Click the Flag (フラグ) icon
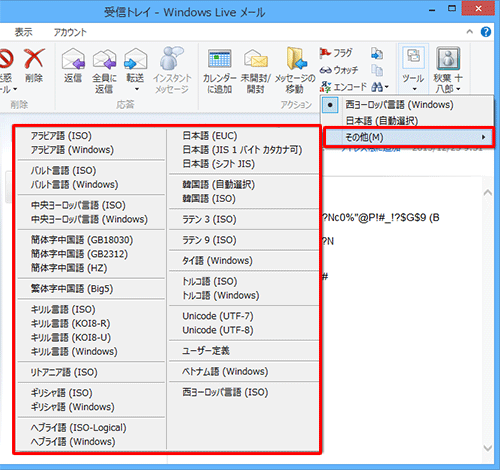This screenshot has height=470, width=500. pos(325,53)
